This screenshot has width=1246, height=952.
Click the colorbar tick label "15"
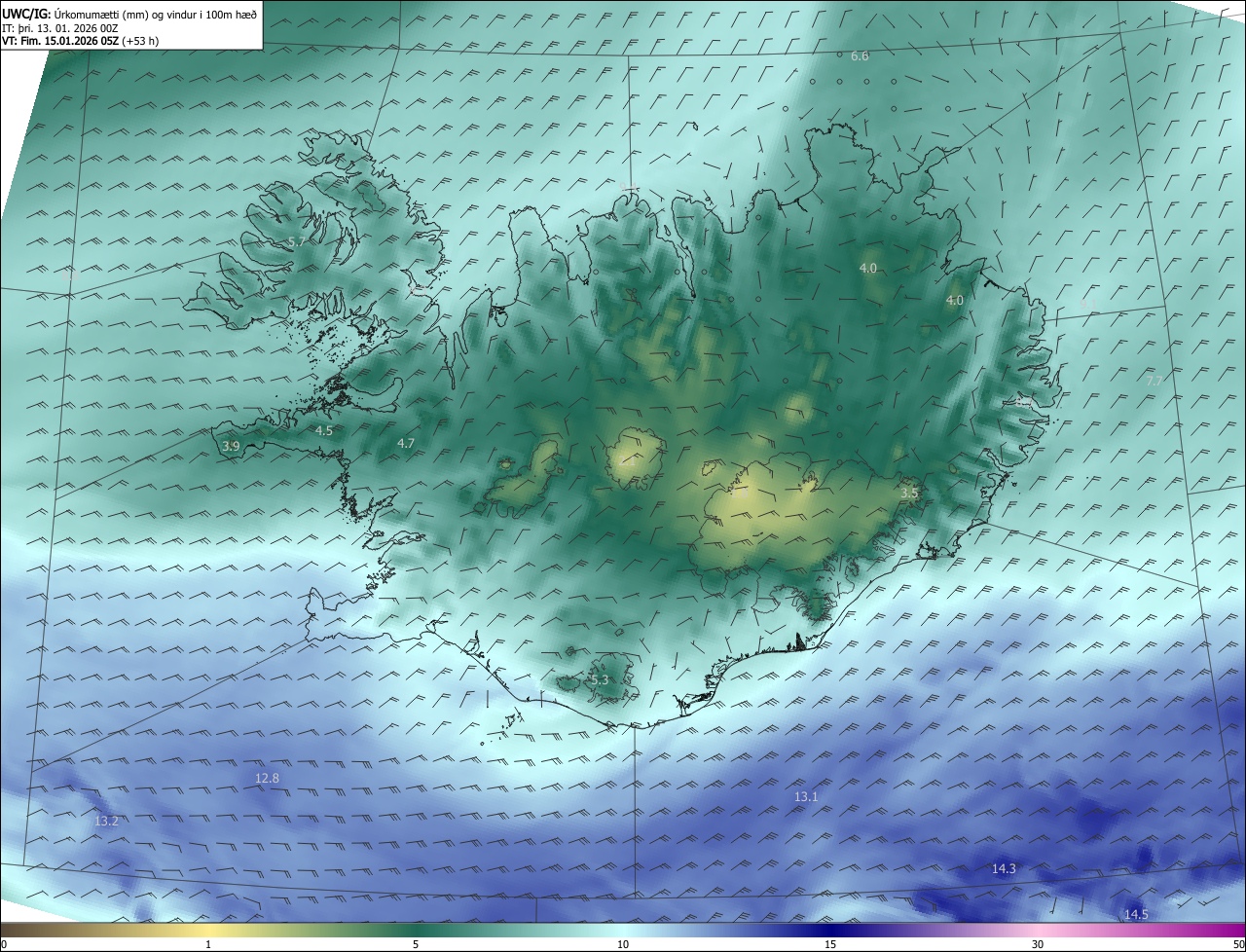click(830, 944)
